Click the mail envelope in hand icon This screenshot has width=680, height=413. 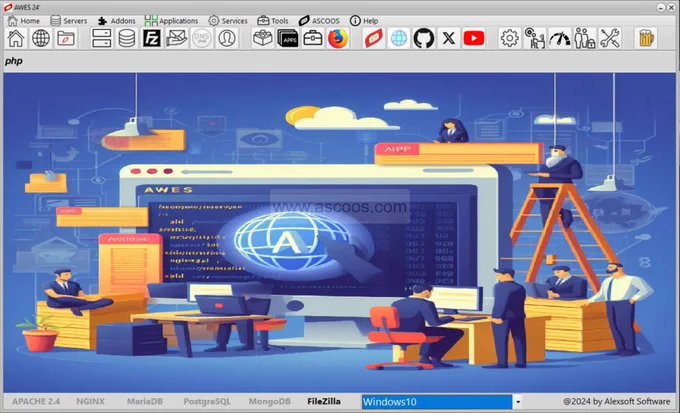[x=177, y=38]
